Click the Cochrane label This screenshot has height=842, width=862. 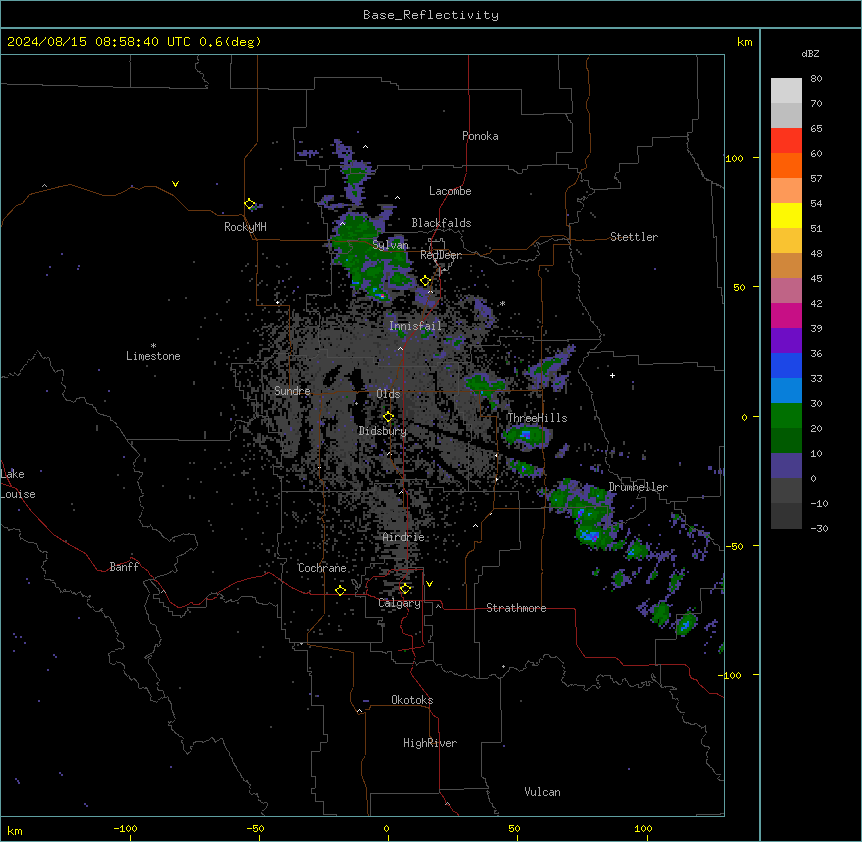pos(322,568)
